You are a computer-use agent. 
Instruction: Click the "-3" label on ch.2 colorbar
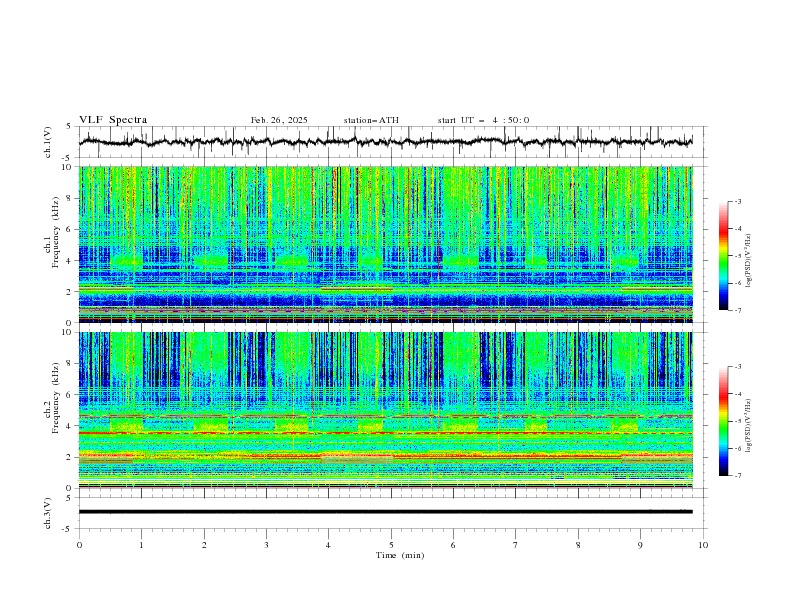click(x=738, y=367)
